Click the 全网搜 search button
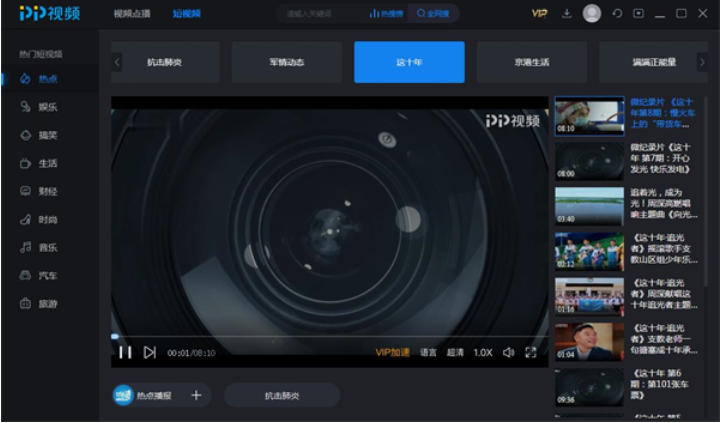This screenshot has height=423, width=723. (x=433, y=13)
